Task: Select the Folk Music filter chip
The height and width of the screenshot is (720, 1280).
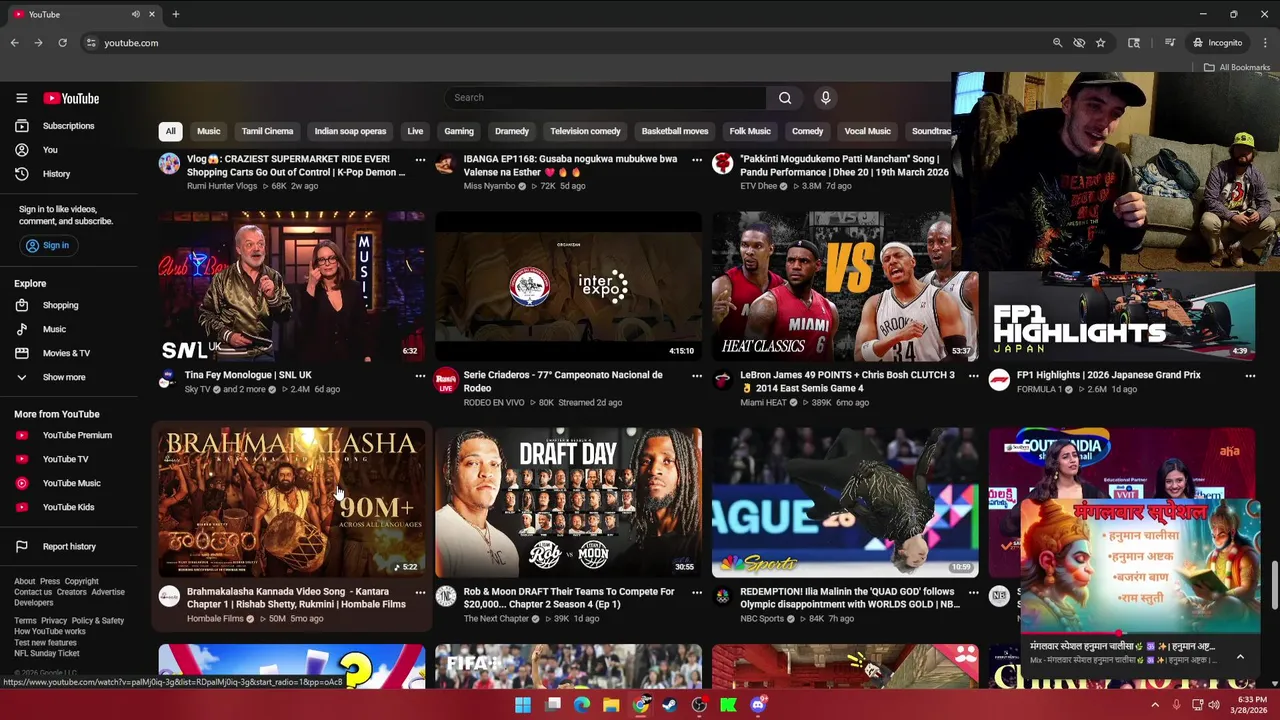Action: click(x=750, y=131)
